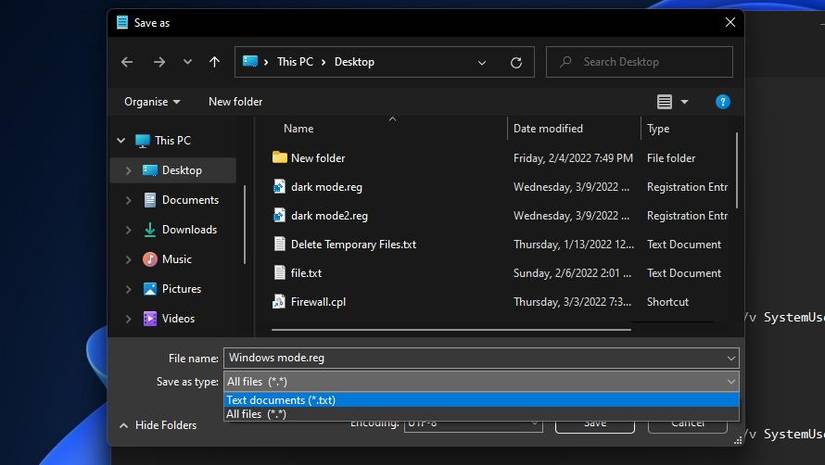Viewport: 825px width, 465px height.
Task: Select the Firewall.cpl name
Action: [x=318, y=302]
